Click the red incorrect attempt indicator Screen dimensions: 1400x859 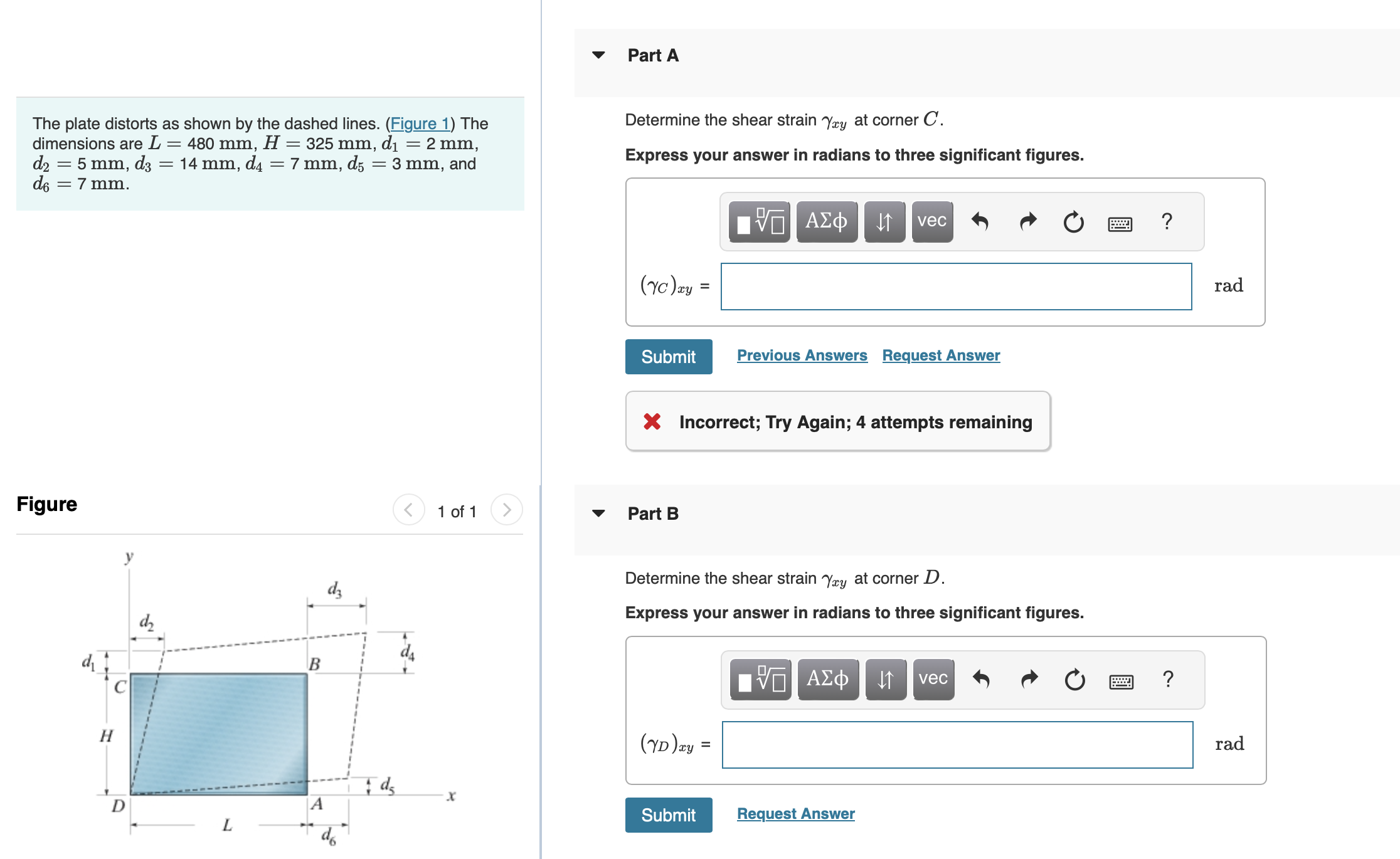pos(652,421)
